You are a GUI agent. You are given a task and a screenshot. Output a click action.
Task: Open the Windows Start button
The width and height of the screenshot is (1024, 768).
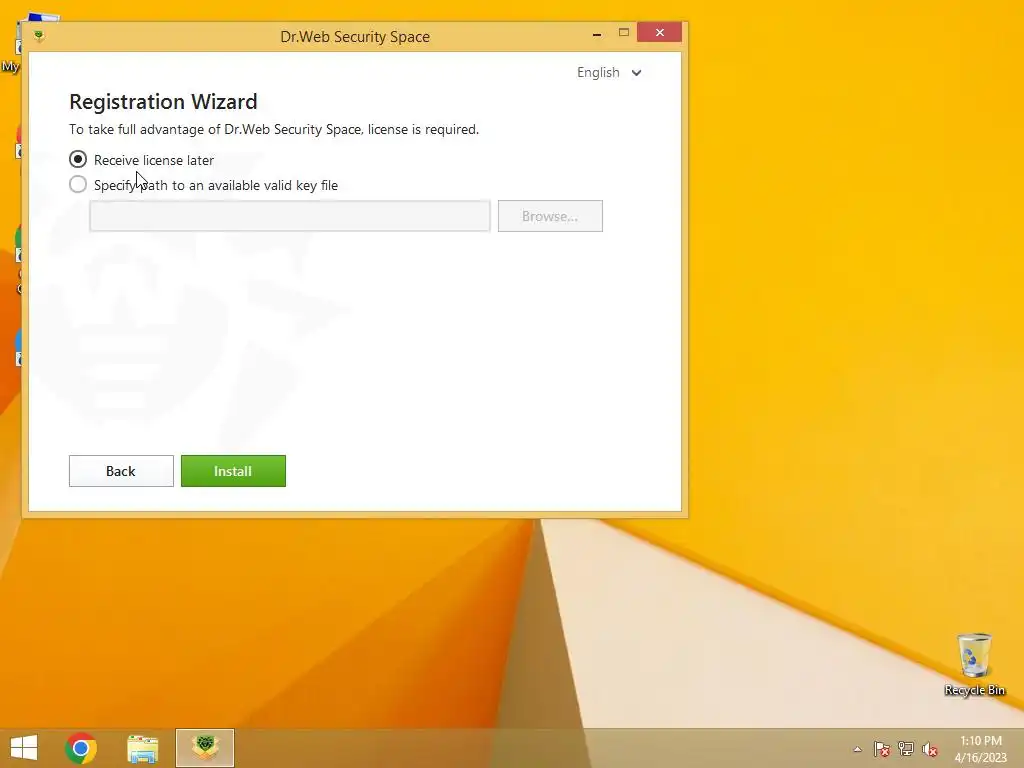click(x=24, y=747)
